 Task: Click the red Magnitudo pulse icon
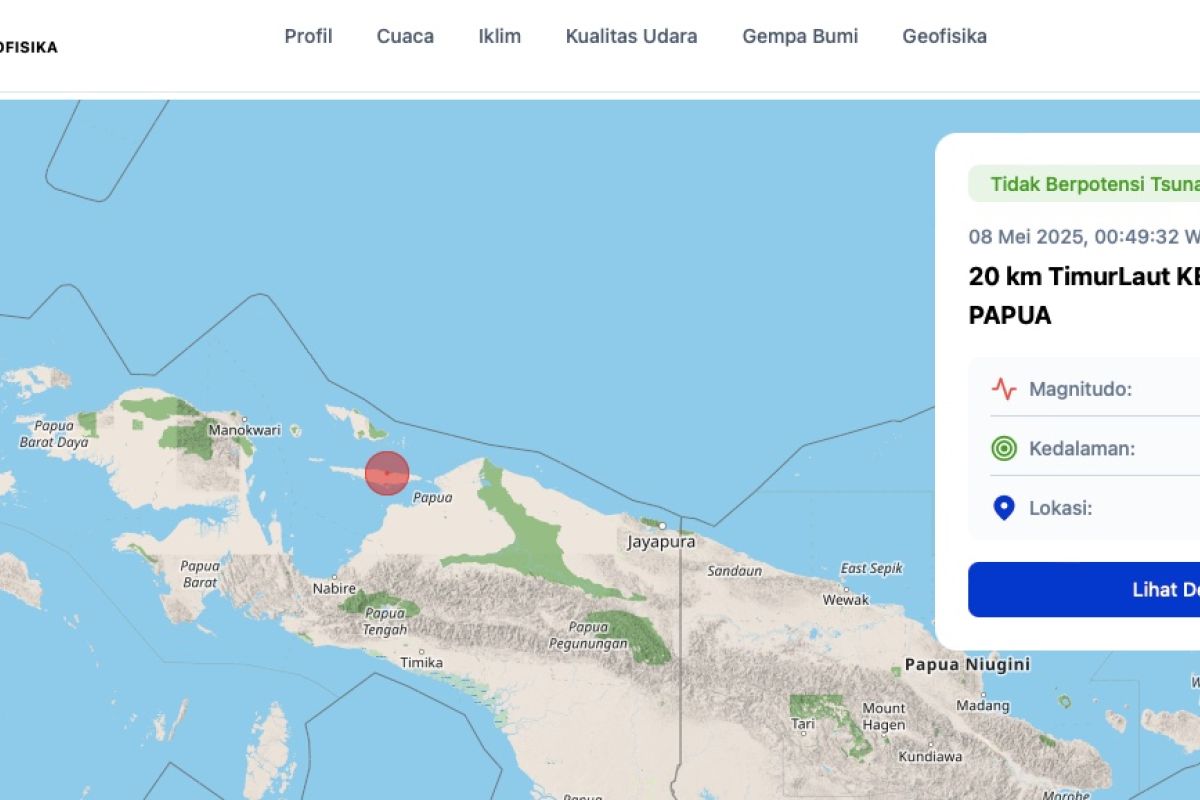point(1004,389)
